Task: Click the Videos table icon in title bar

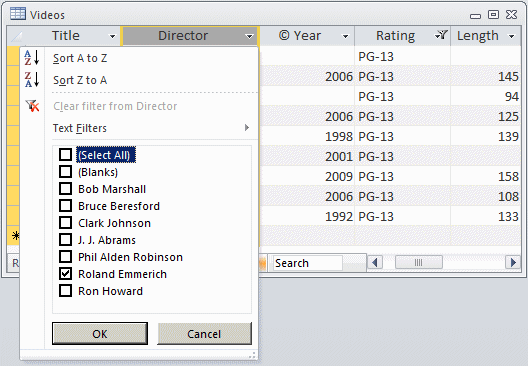Action: click(18, 14)
